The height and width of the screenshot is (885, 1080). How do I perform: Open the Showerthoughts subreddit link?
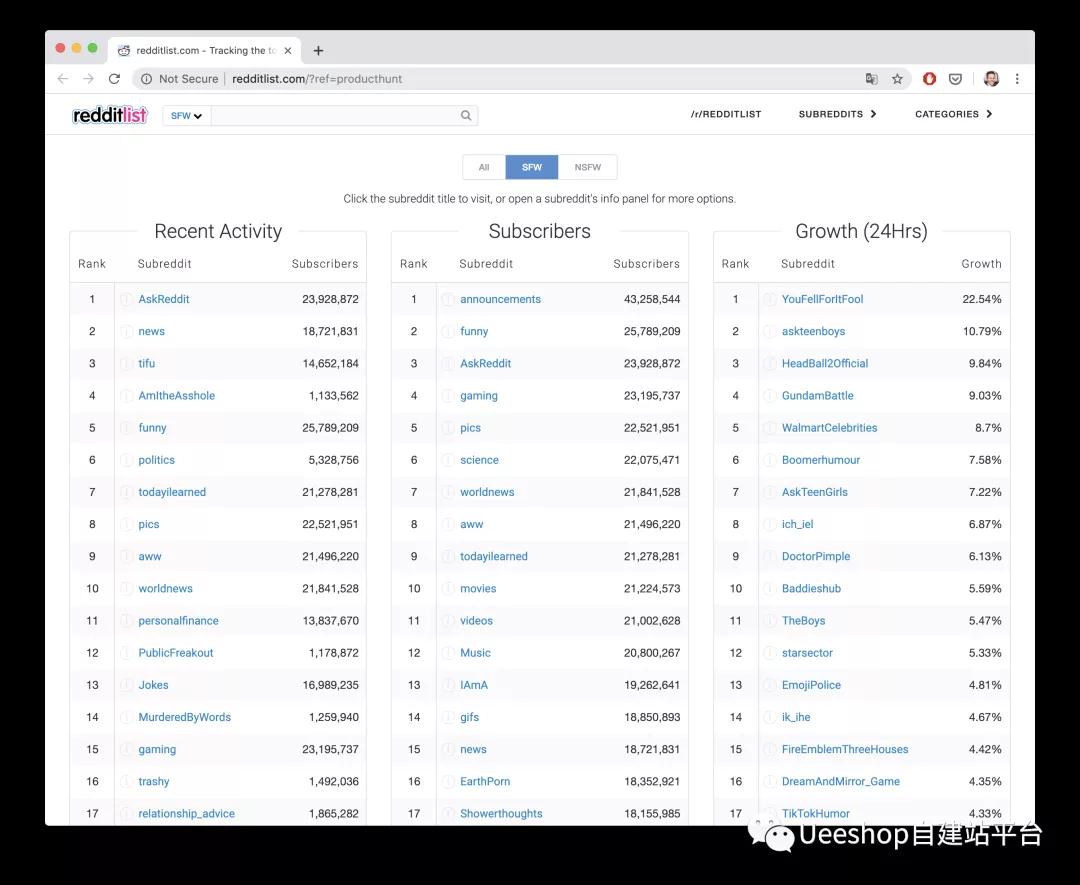click(x=501, y=813)
